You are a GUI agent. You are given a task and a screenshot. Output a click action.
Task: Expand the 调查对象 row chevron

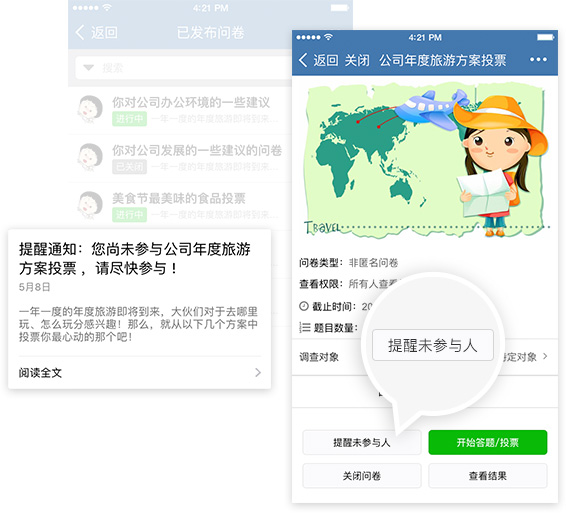click(545, 356)
